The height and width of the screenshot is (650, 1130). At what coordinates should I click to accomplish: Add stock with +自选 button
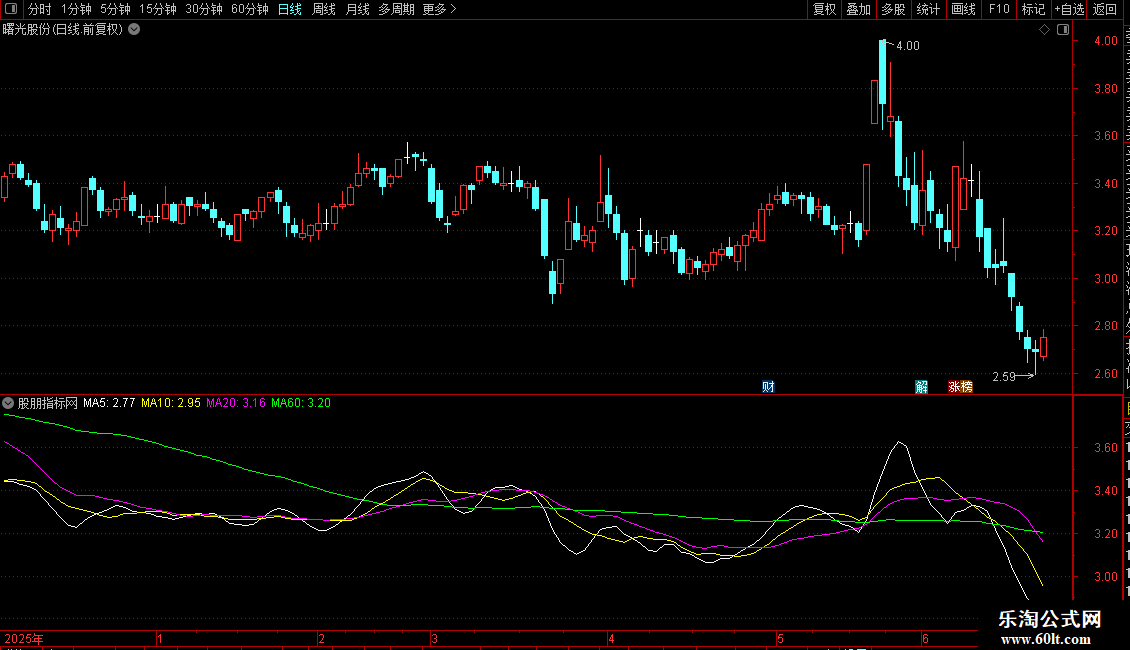pos(1069,9)
